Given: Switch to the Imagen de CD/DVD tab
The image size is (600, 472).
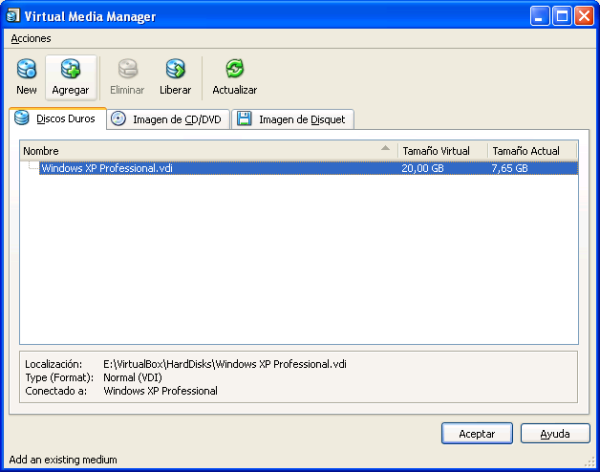Looking at the screenshot, I should tap(166, 119).
